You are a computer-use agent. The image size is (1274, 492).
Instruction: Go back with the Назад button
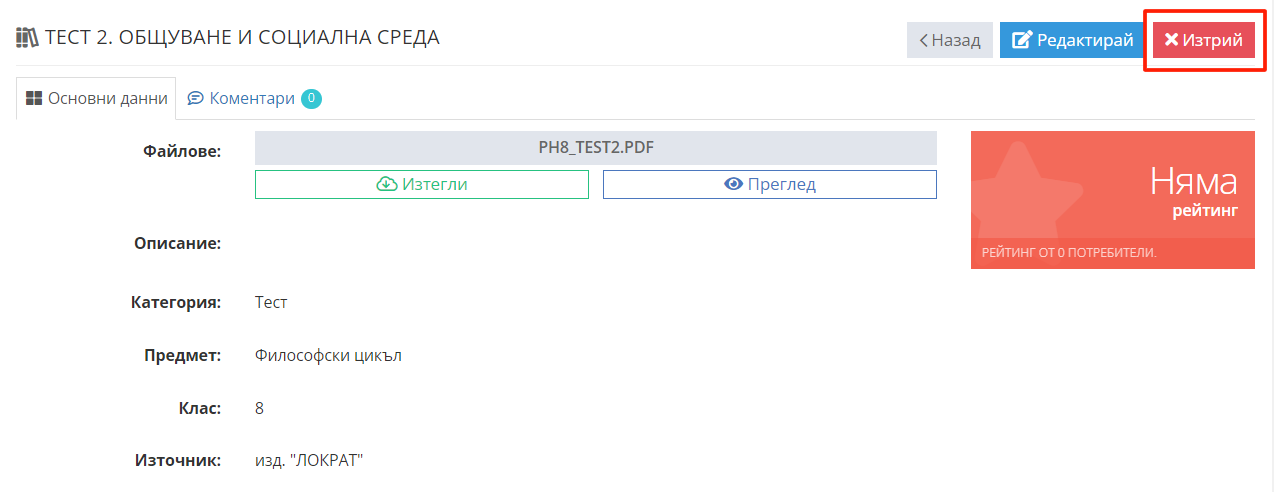(x=950, y=40)
